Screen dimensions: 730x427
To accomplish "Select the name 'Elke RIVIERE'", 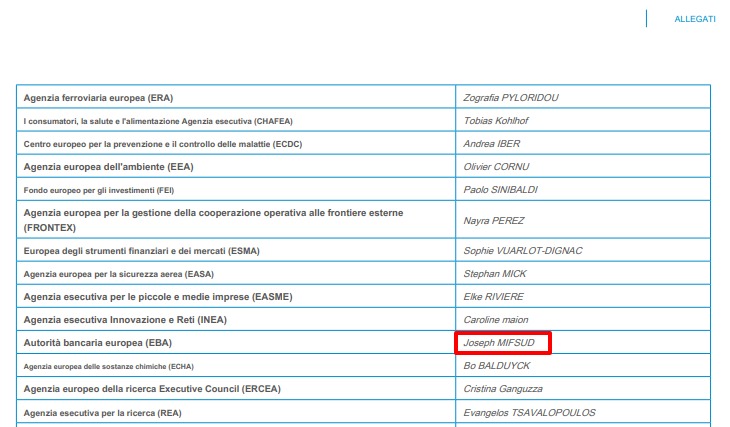I will (493, 297).
